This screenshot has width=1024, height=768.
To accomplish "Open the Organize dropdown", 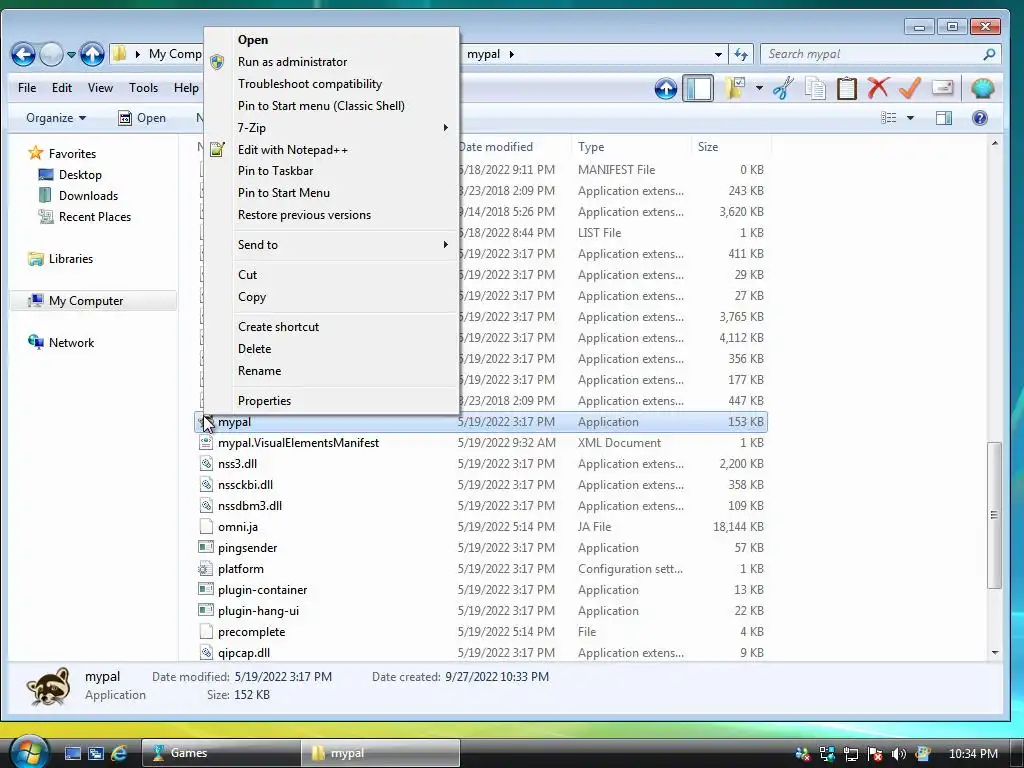I will 56,118.
